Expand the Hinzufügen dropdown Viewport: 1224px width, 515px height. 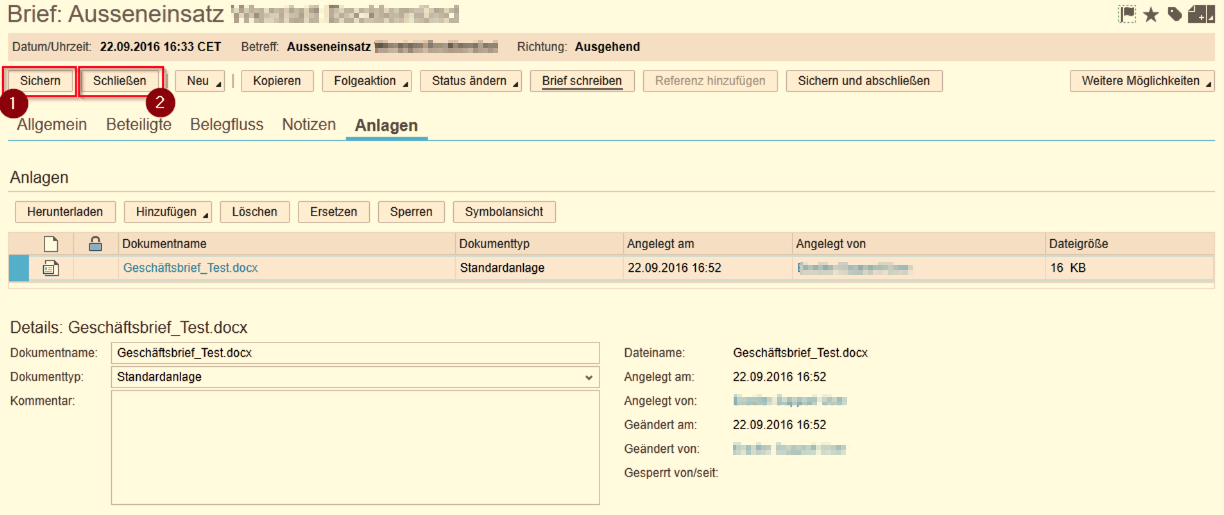(167, 212)
